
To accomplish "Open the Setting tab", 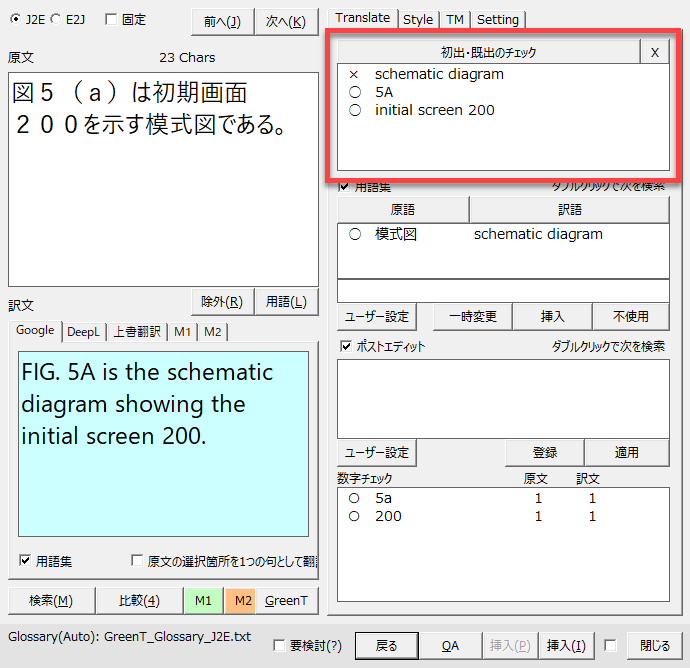I will pyautogui.click(x=497, y=19).
